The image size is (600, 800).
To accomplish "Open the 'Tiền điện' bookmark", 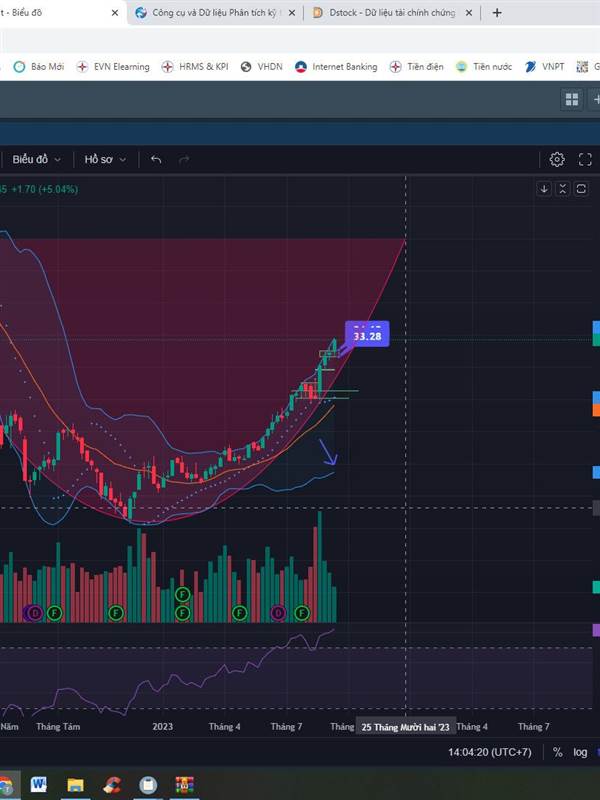I will pyautogui.click(x=416, y=67).
